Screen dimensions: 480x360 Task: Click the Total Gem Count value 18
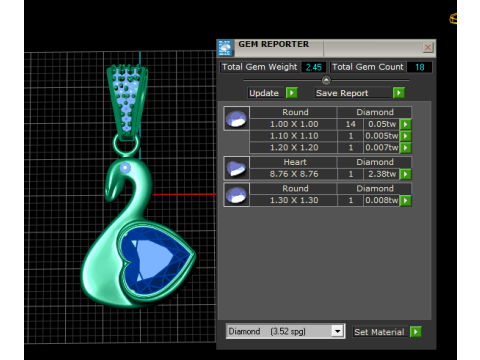tap(420, 67)
